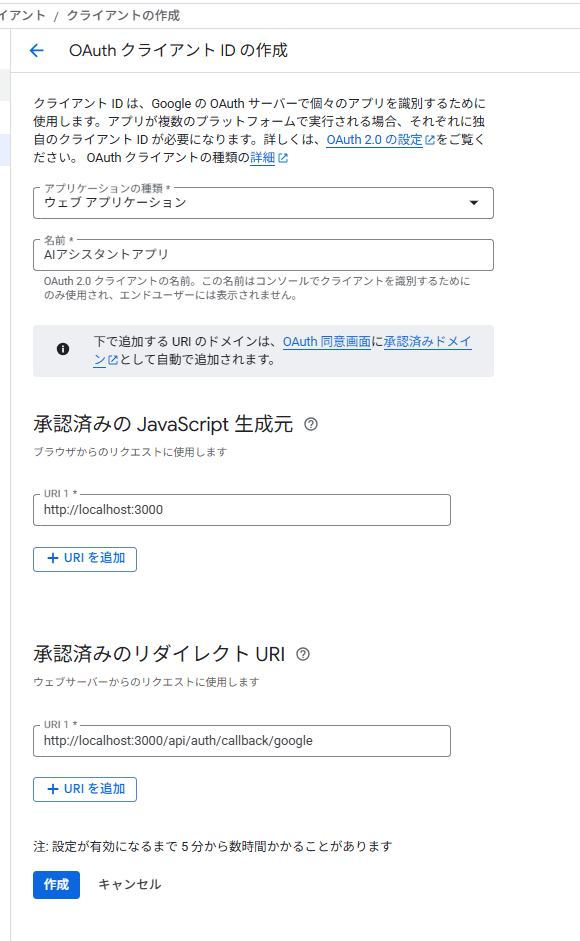Click the 作成 button

pos(56,885)
